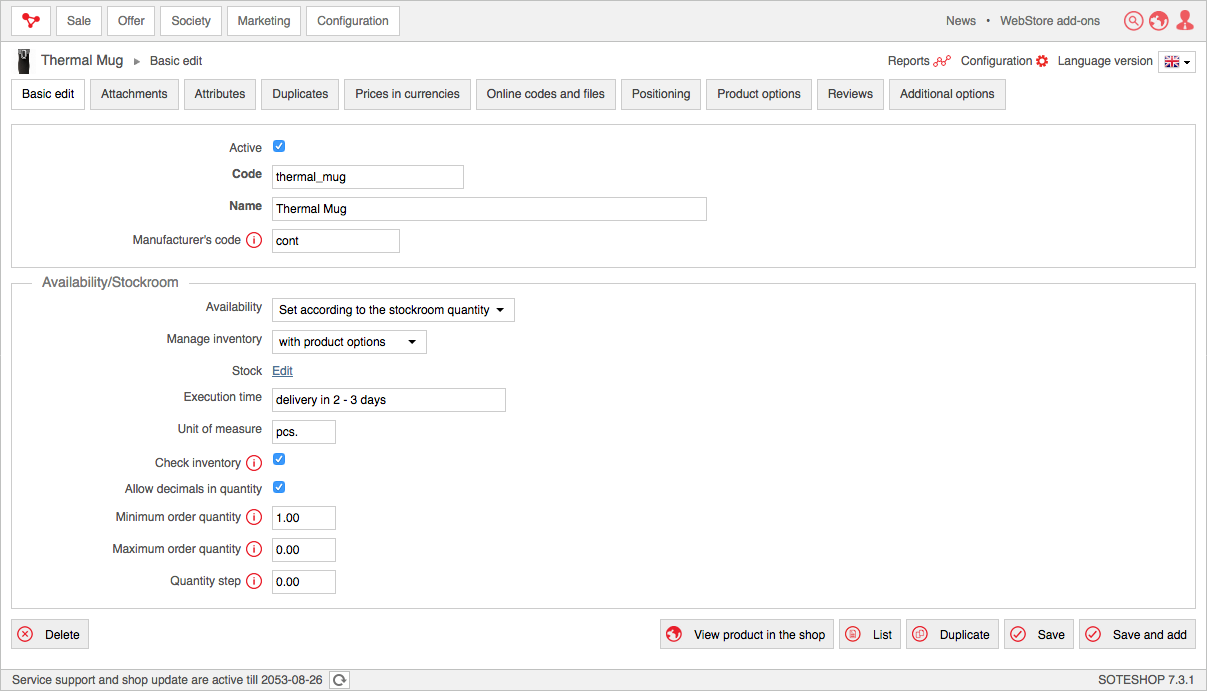Click the service support status text
1207x691 pixels.
(x=168, y=680)
